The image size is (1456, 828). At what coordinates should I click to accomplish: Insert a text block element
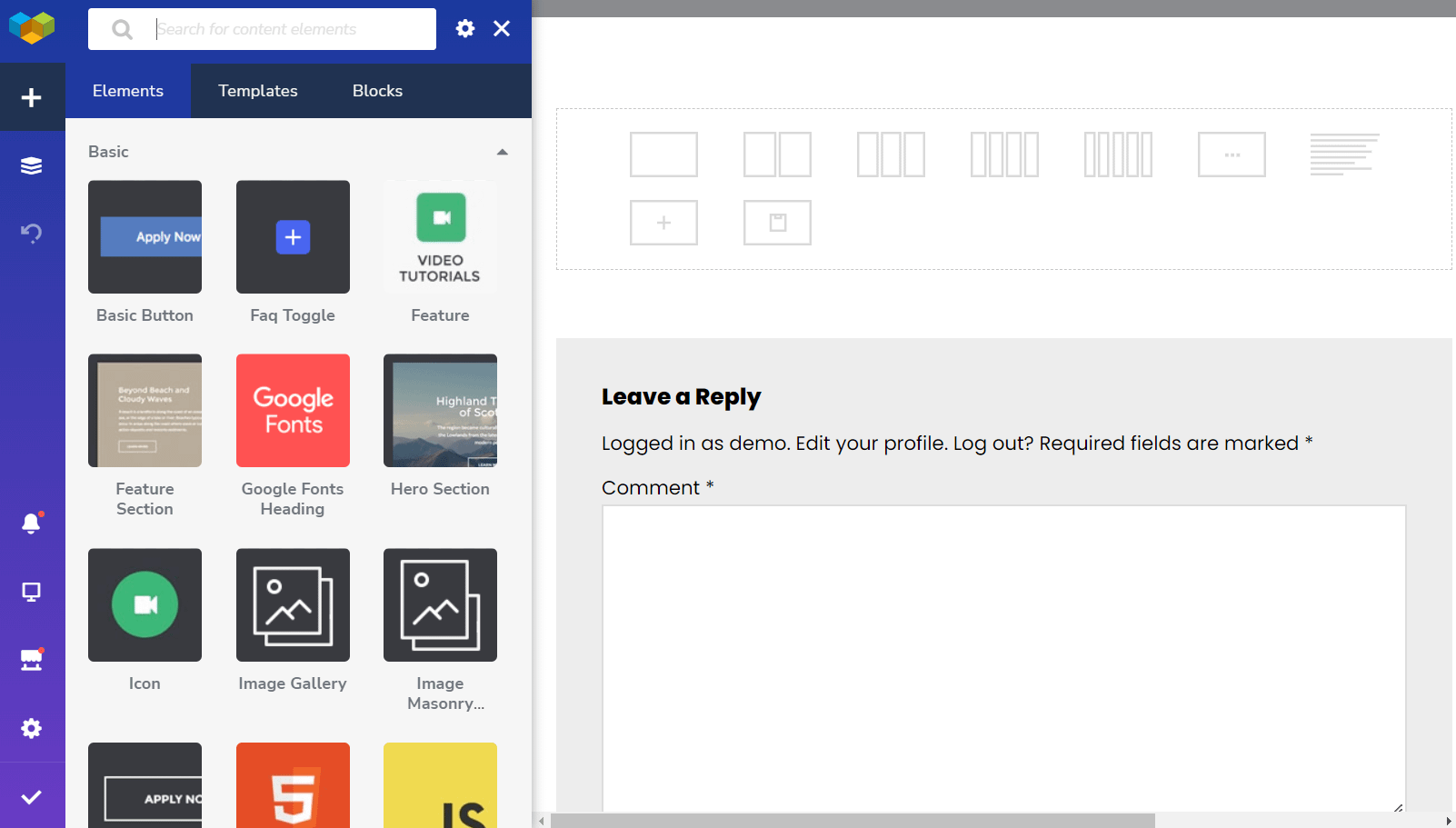click(x=1345, y=155)
